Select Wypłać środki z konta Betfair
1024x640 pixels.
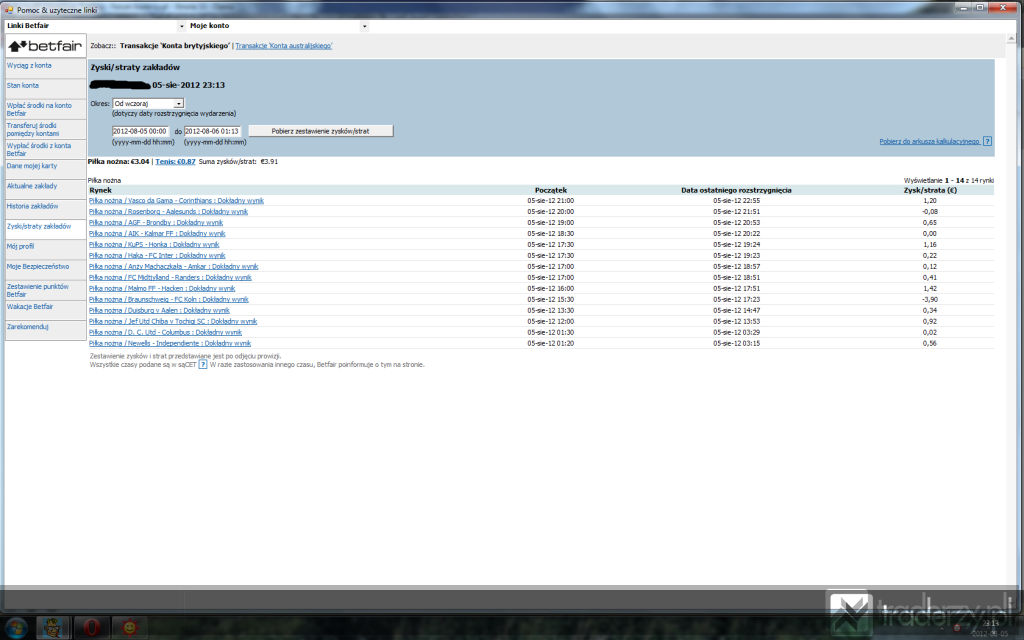pos(39,150)
